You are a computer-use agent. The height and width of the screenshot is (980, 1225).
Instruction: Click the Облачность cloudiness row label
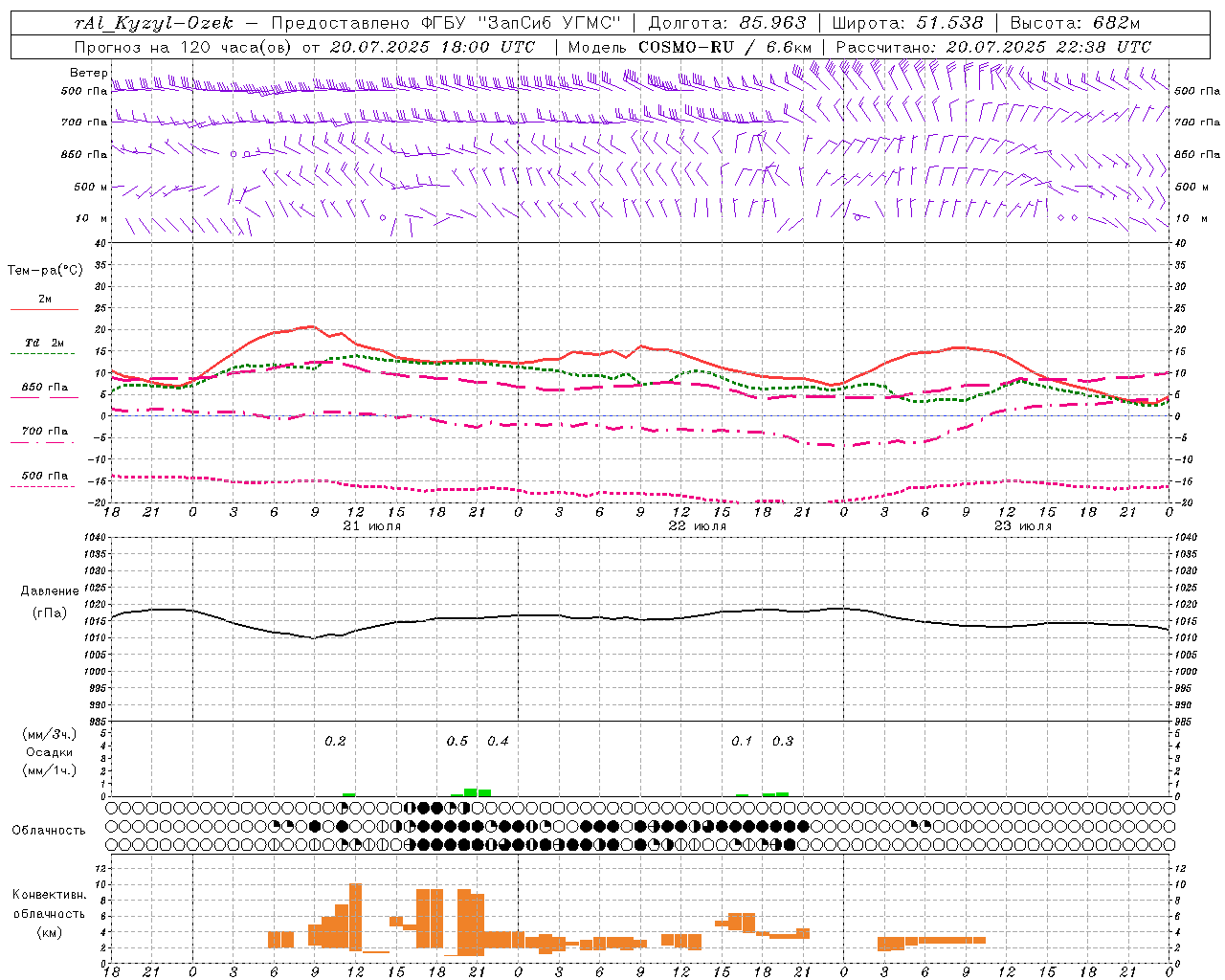pyautogui.click(x=49, y=830)
